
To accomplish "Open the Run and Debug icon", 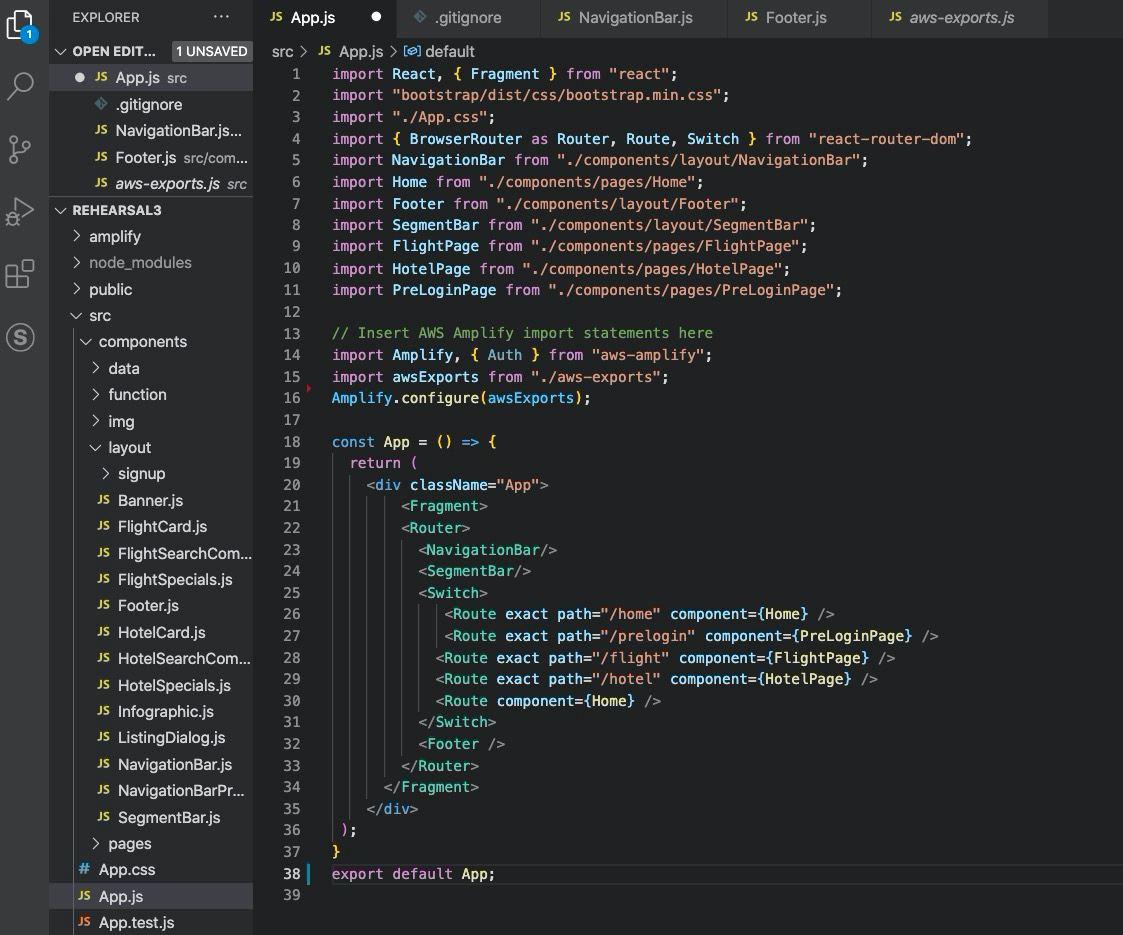I will point(21,211).
